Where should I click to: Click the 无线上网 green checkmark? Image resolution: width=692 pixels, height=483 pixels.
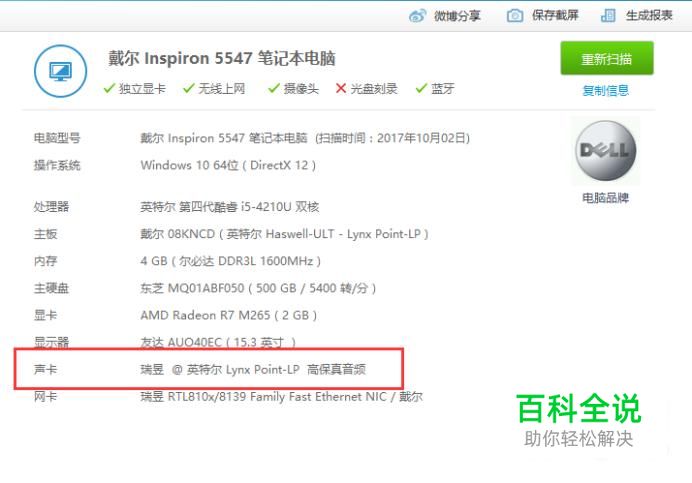188,88
